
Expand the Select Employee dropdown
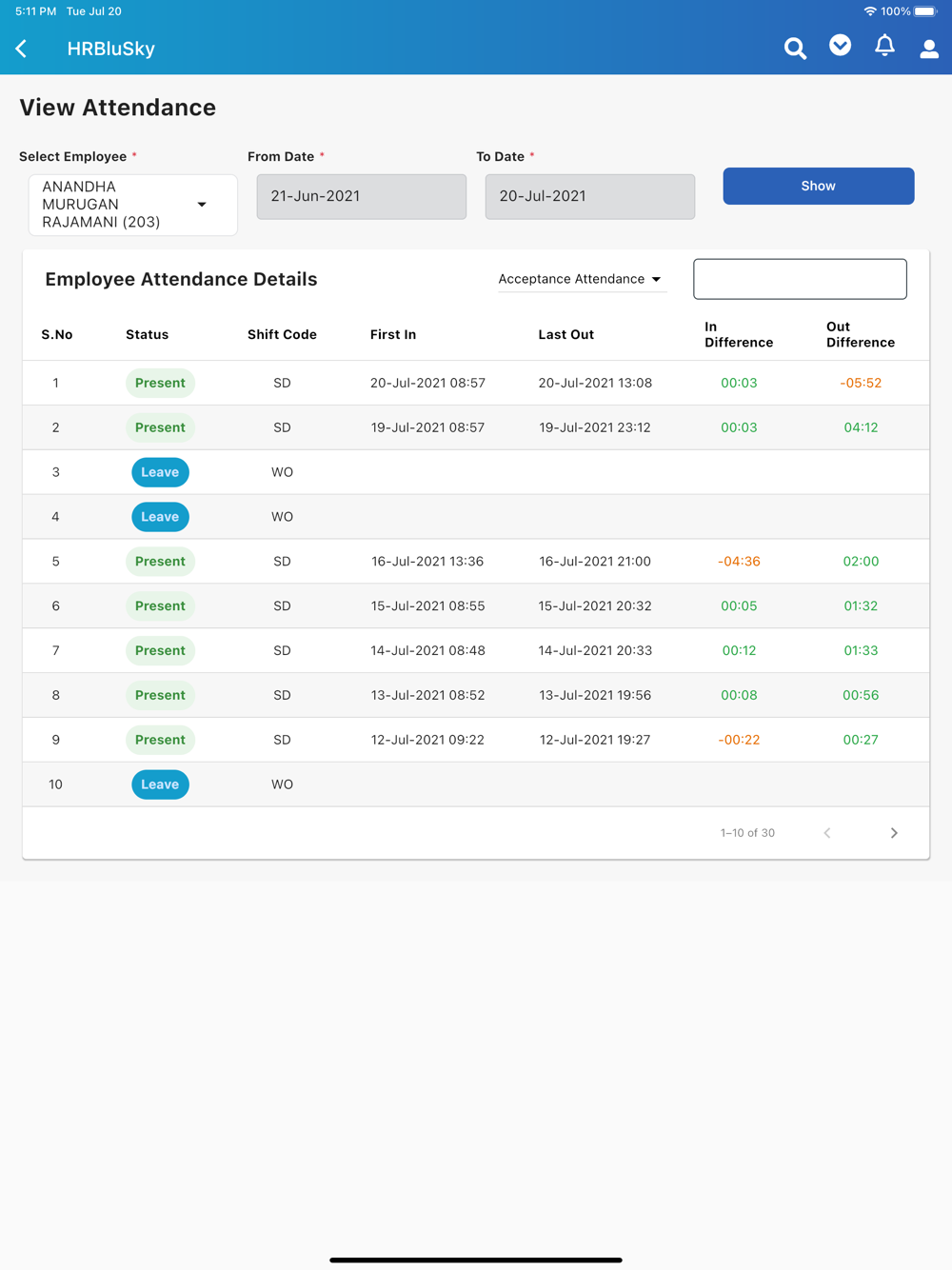click(133, 205)
